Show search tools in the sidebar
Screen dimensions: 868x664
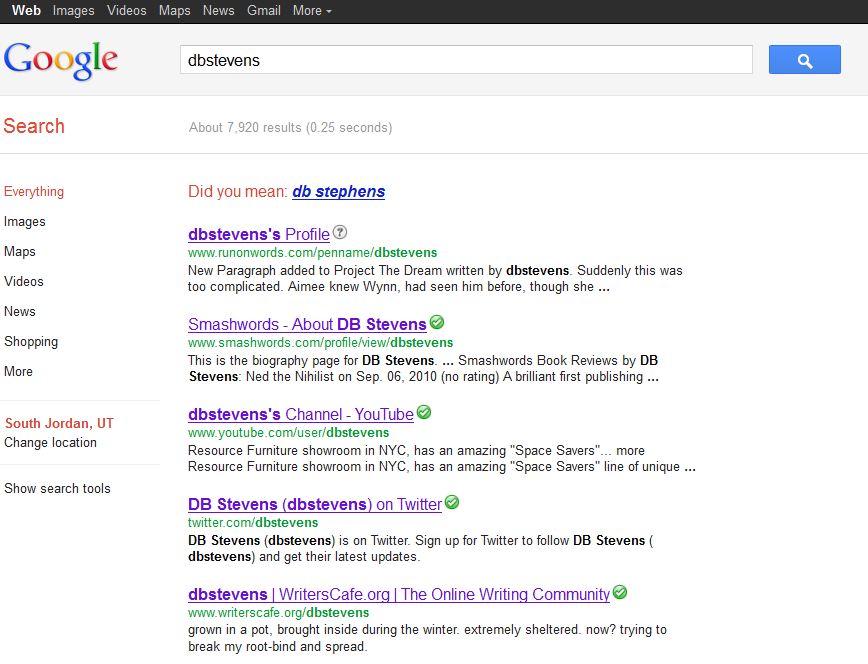(x=58, y=488)
